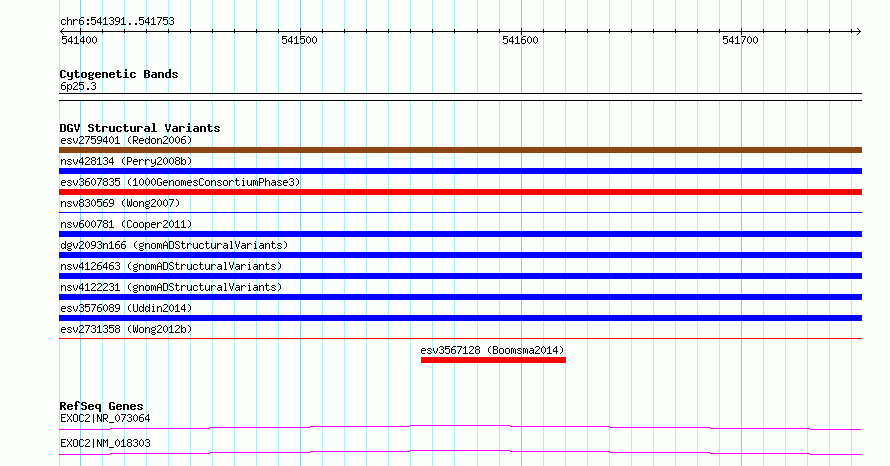Select the EXOC2 NR_073064 magenta gene line
The height and width of the screenshot is (466, 890).
click(x=460, y=427)
